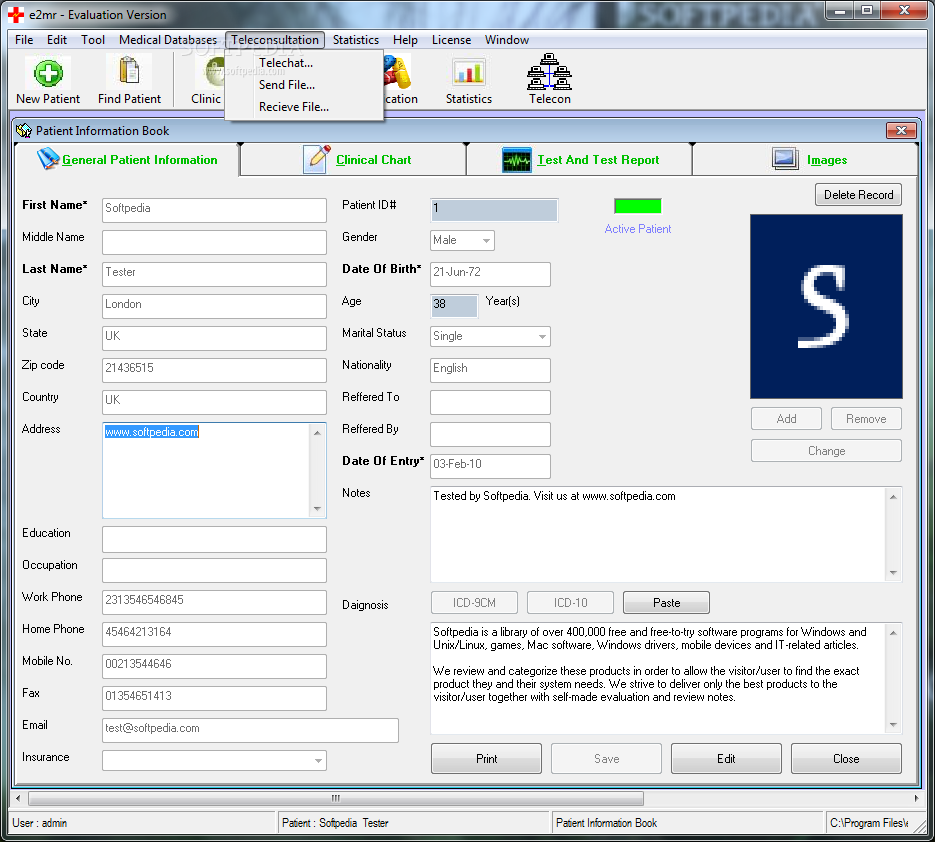Switch to Test And Test Report tab

(x=580, y=159)
